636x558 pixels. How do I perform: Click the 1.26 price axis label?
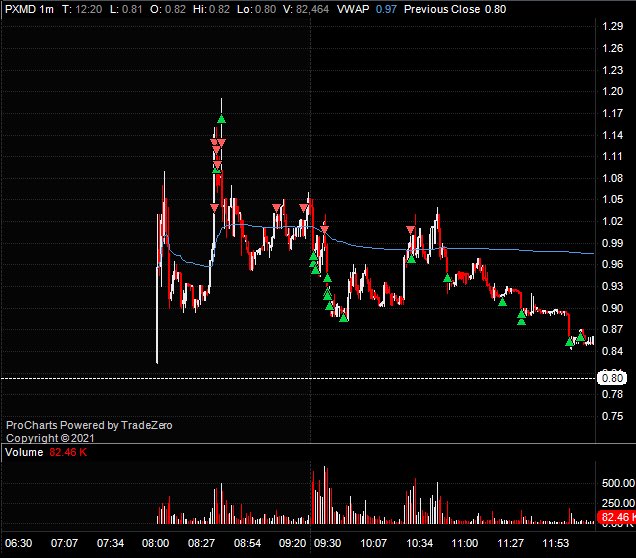[612, 48]
